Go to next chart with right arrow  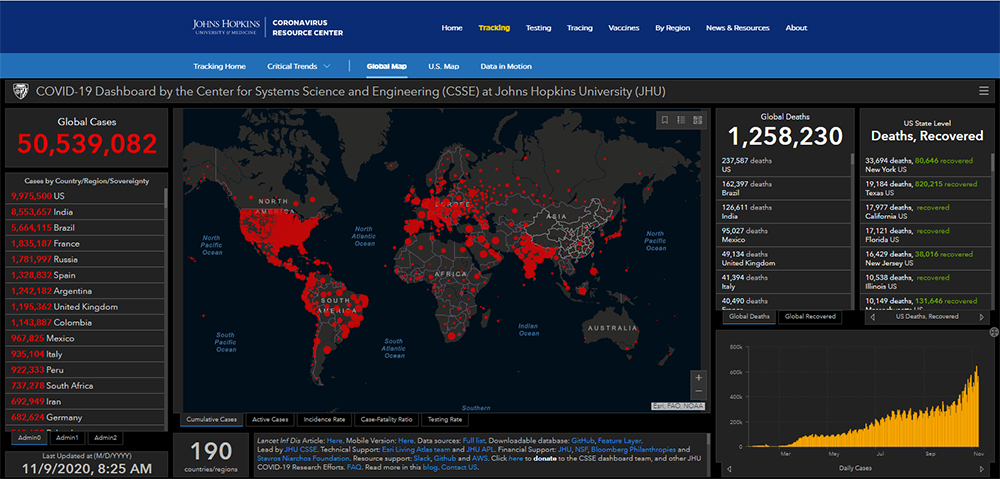click(980, 469)
